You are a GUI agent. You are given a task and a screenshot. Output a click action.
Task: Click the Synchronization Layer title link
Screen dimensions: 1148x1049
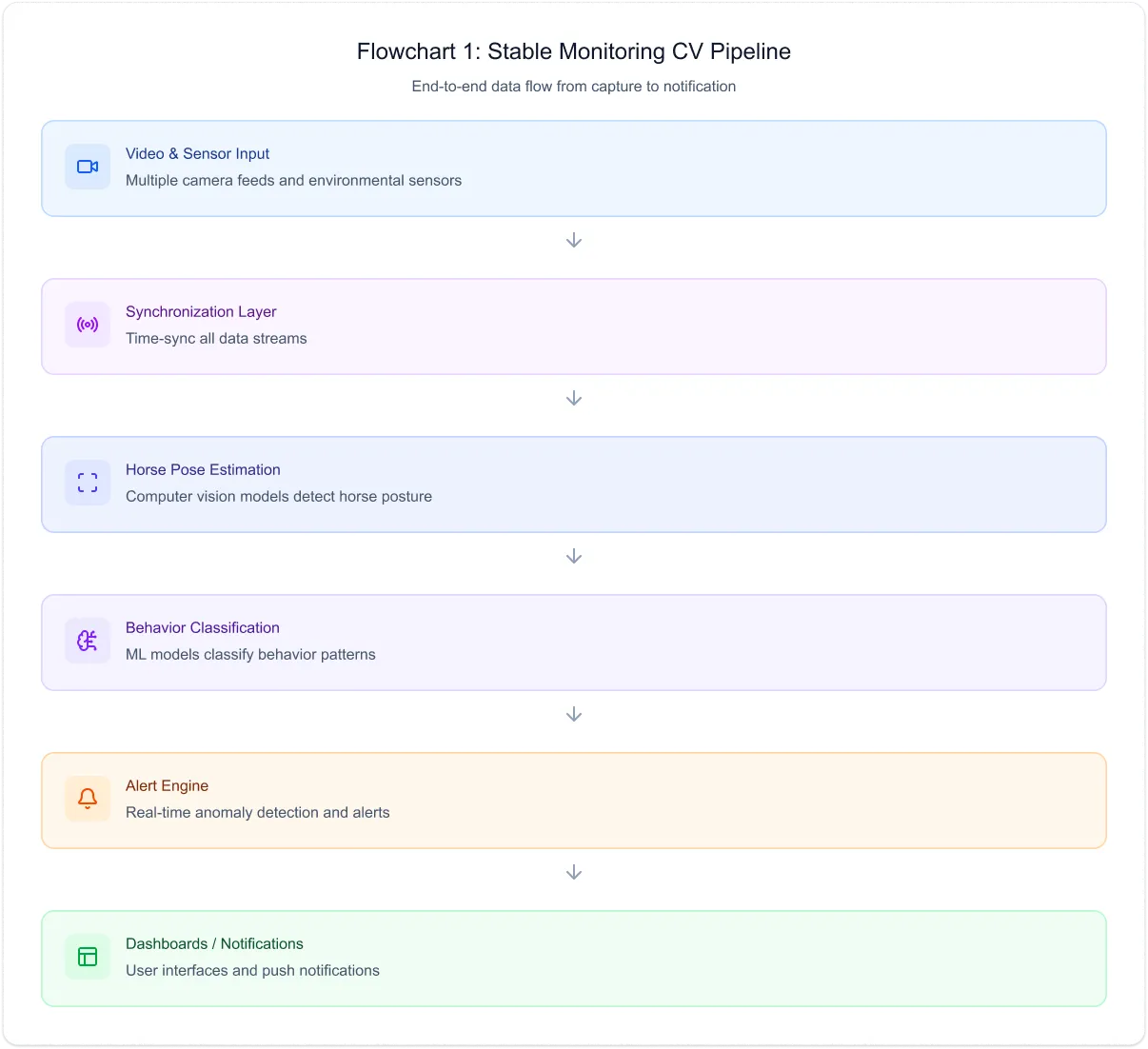[x=201, y=311]
